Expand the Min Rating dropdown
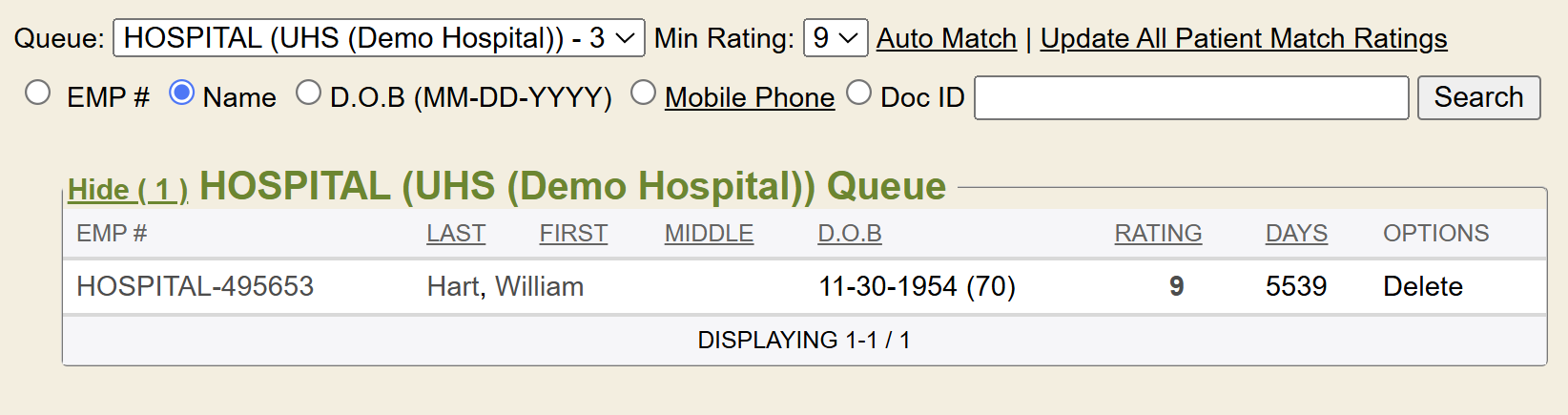This screenshot has height=415, width=1568. [x=835, y=38]
